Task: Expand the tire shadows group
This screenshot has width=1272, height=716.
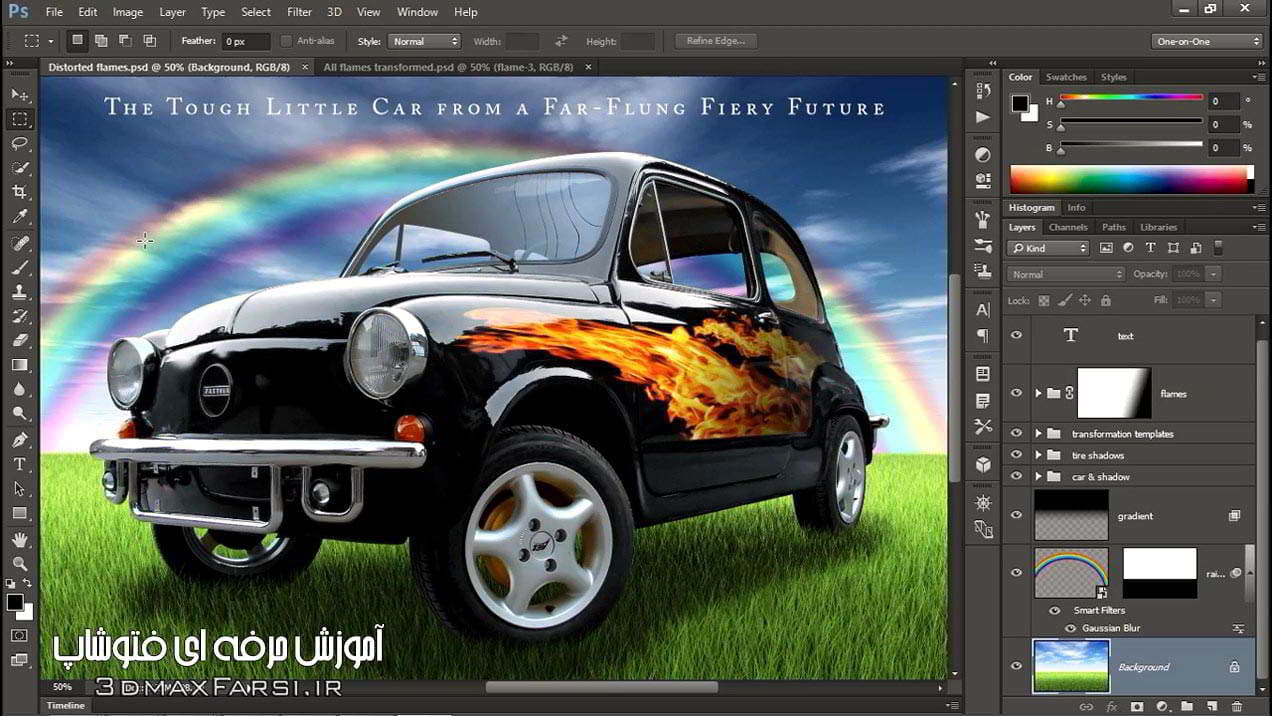Action: click(x=1038, y=455)
